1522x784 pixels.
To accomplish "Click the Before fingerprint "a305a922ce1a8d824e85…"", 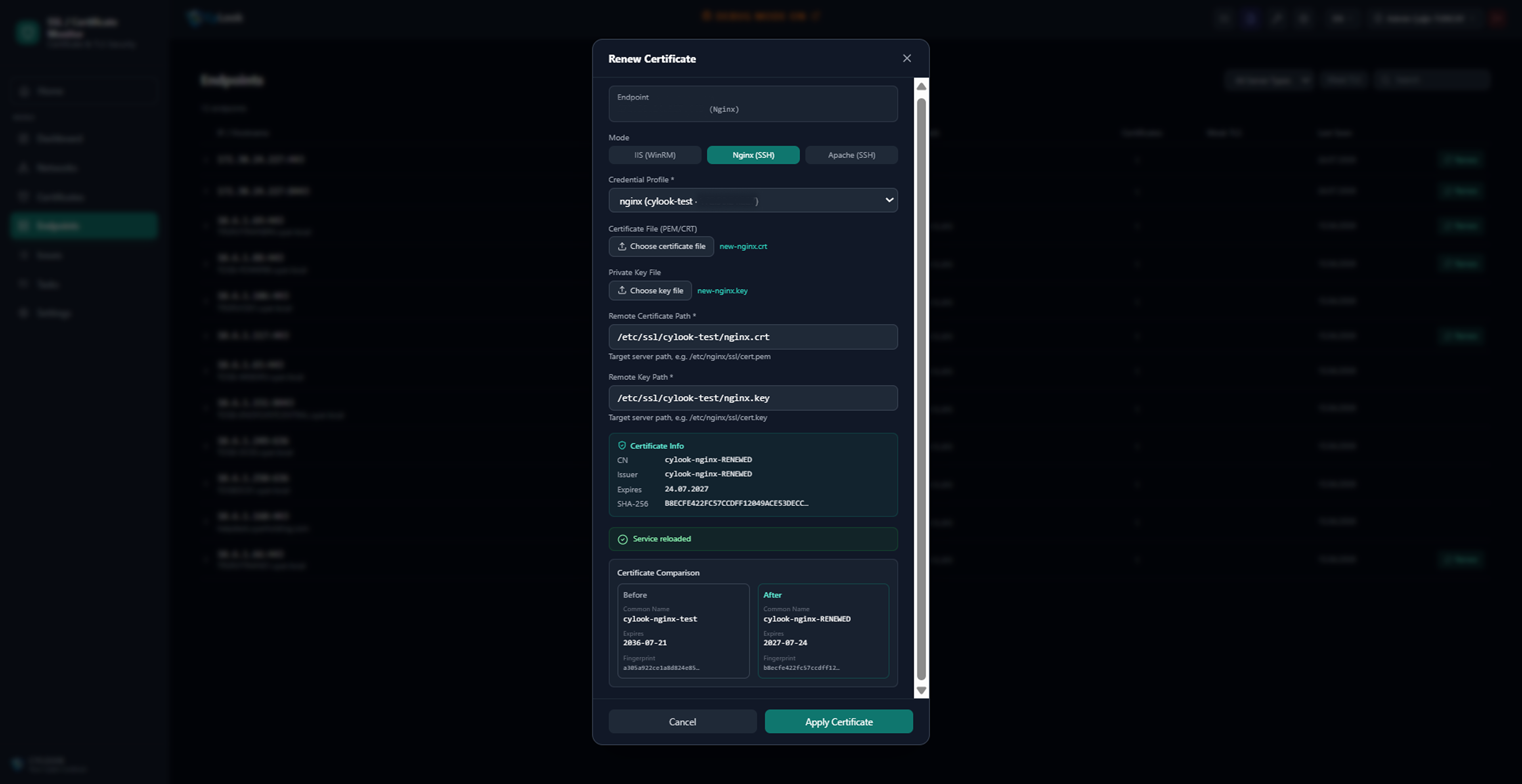I will coord(661,667).
